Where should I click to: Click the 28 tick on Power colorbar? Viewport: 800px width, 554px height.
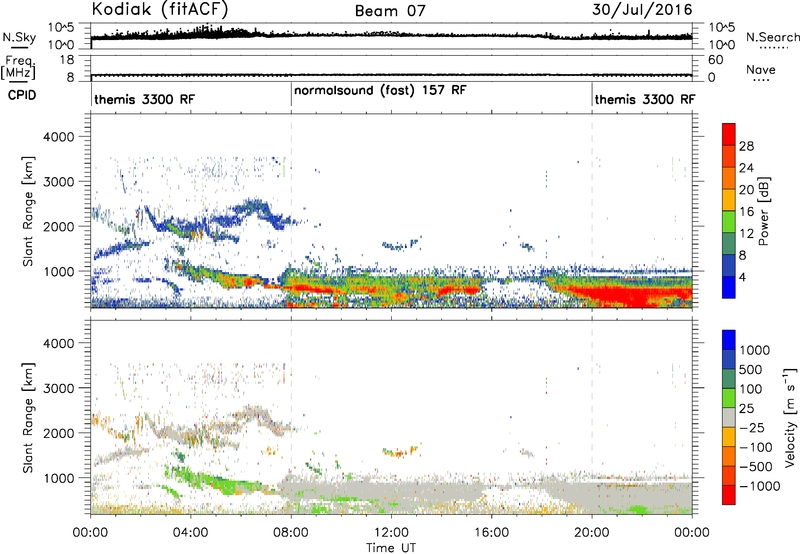pos(746,146)
